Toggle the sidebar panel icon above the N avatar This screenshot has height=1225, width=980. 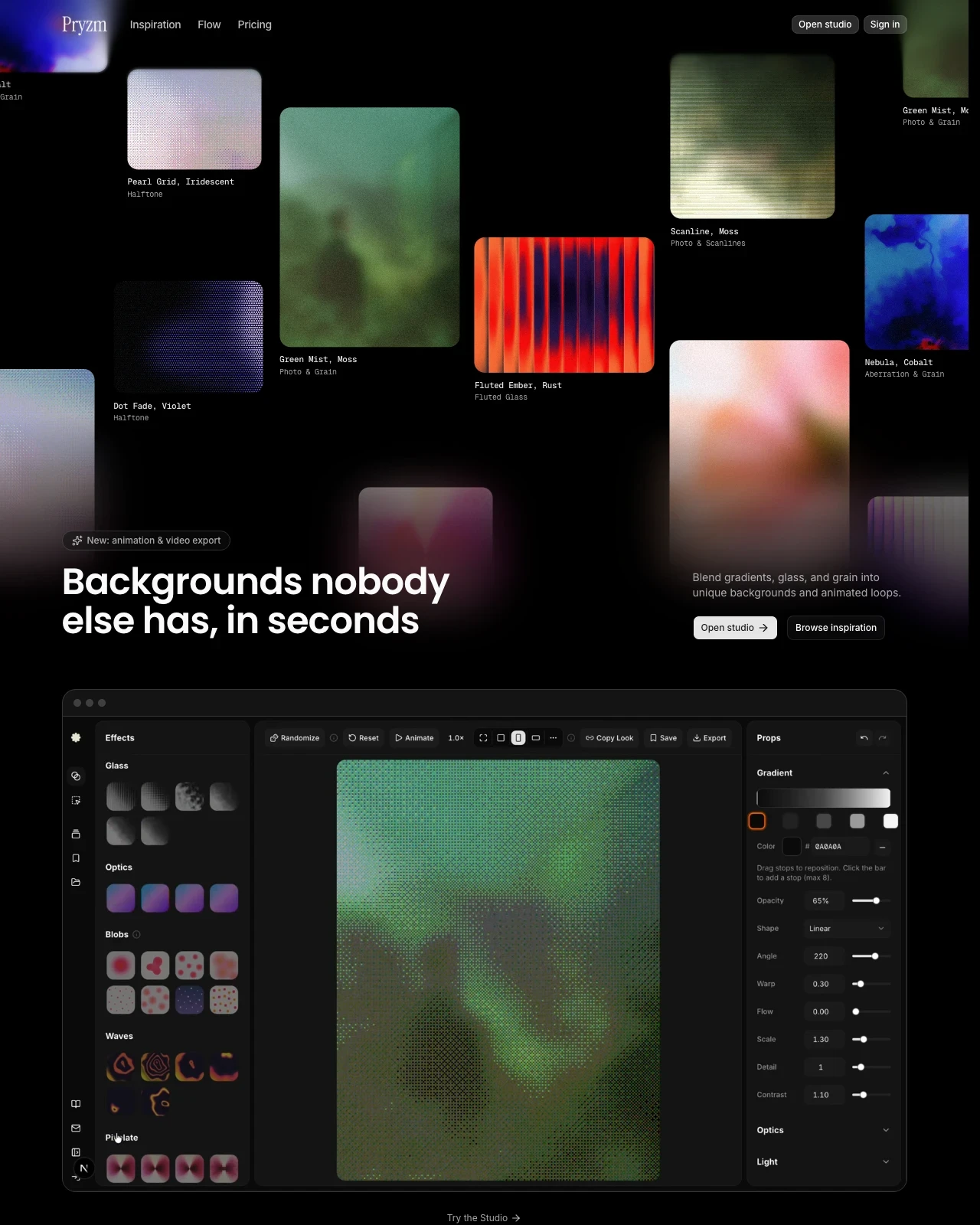click(x=76, y=1152)
